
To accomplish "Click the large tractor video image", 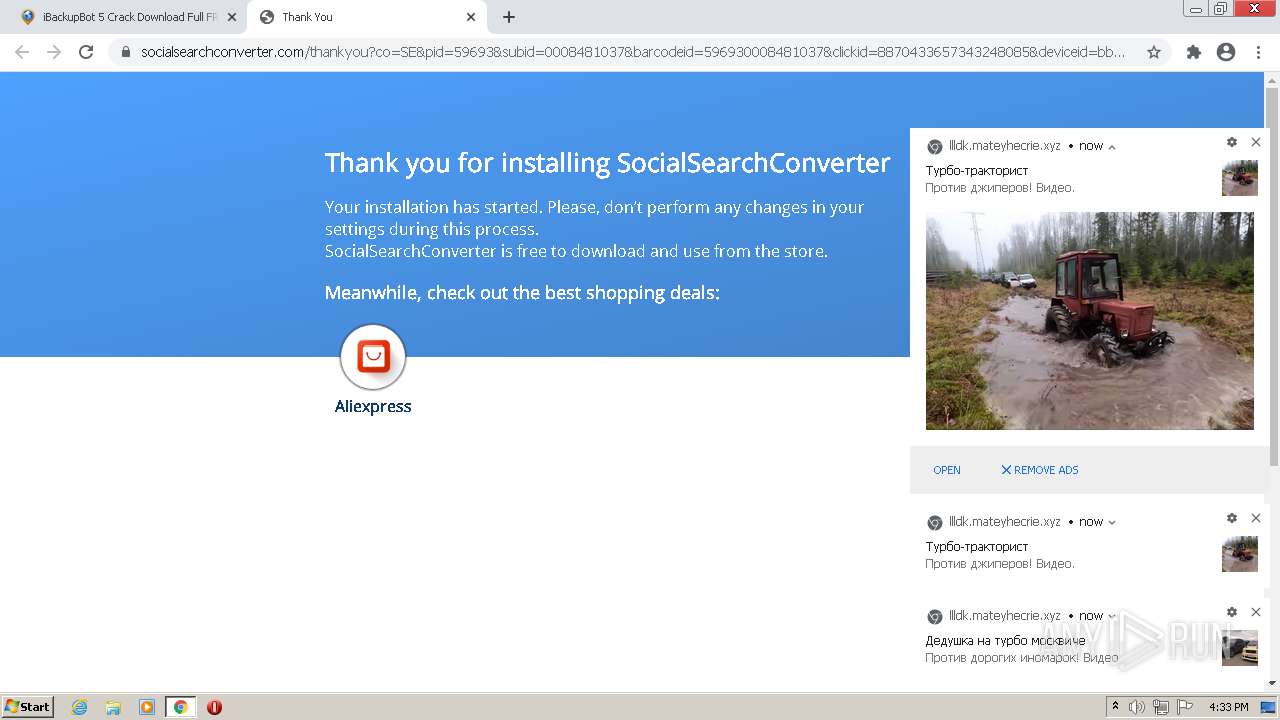I will (x=1090, y=321).
